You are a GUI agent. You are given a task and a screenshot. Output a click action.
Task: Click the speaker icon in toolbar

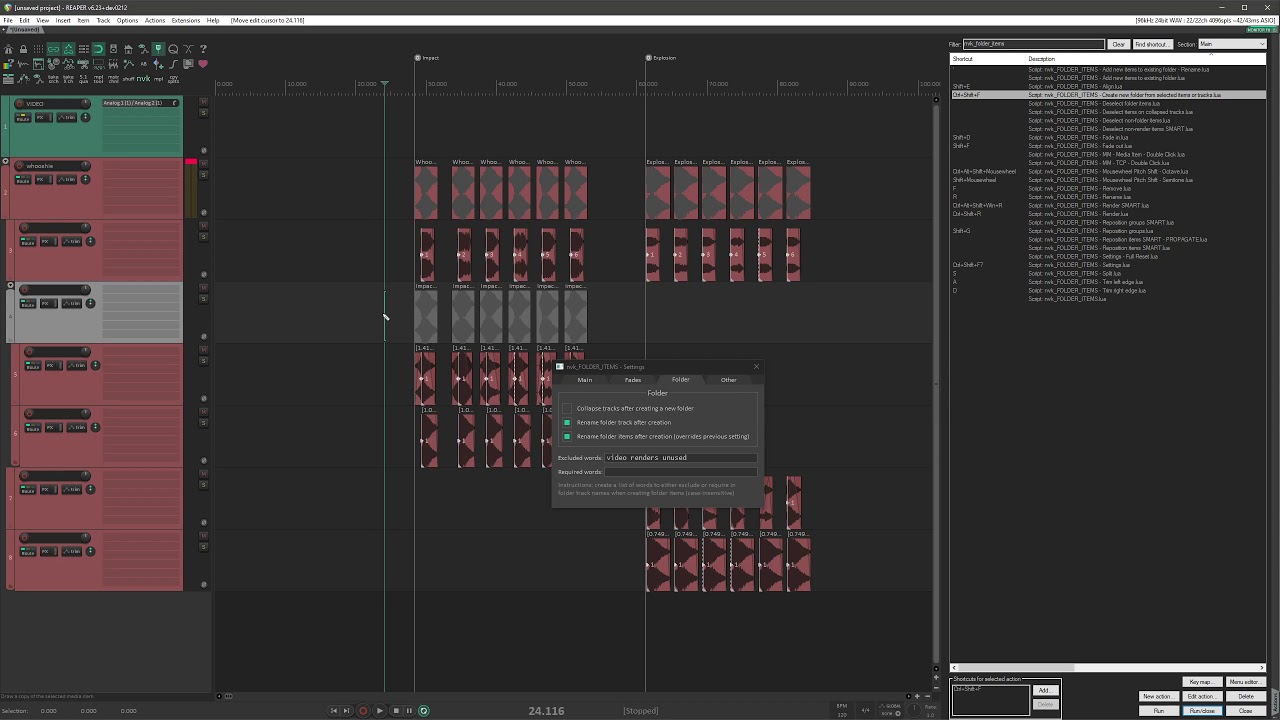point(113,49)
